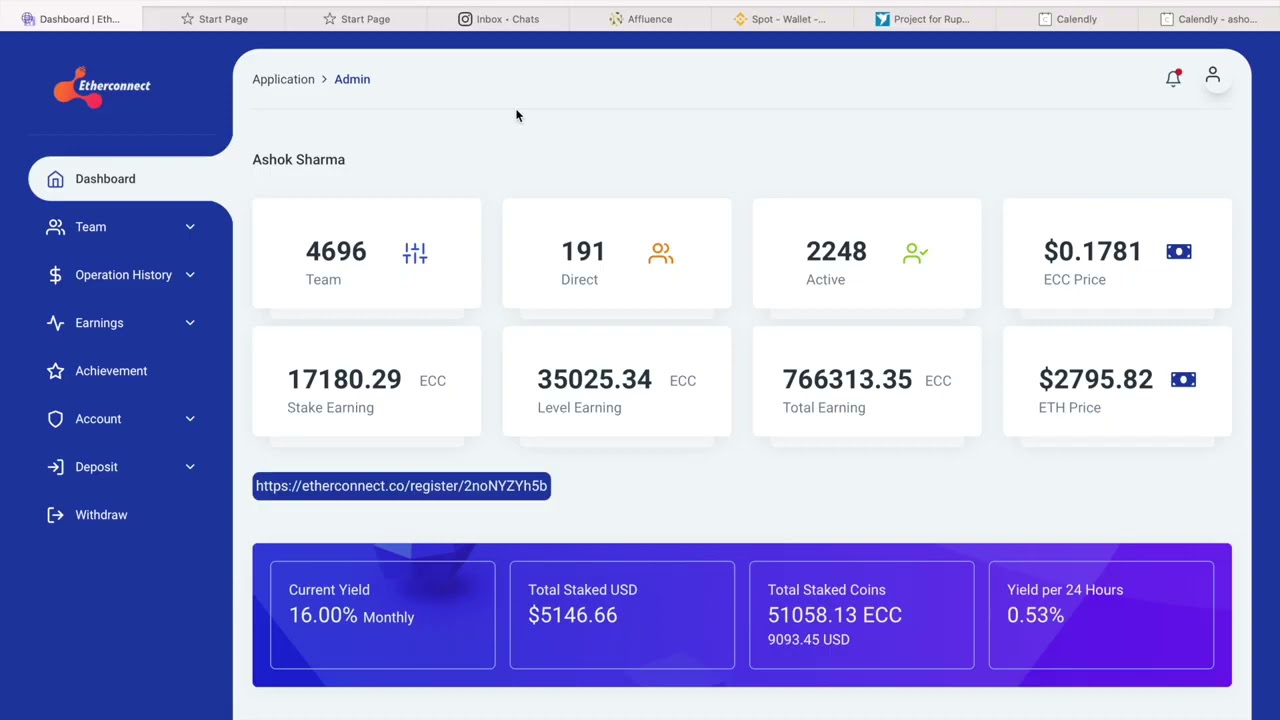Switch to the Calendly tab
Image resolution: width=1280 pixels, height=720 pixels.
(1067, 19)
